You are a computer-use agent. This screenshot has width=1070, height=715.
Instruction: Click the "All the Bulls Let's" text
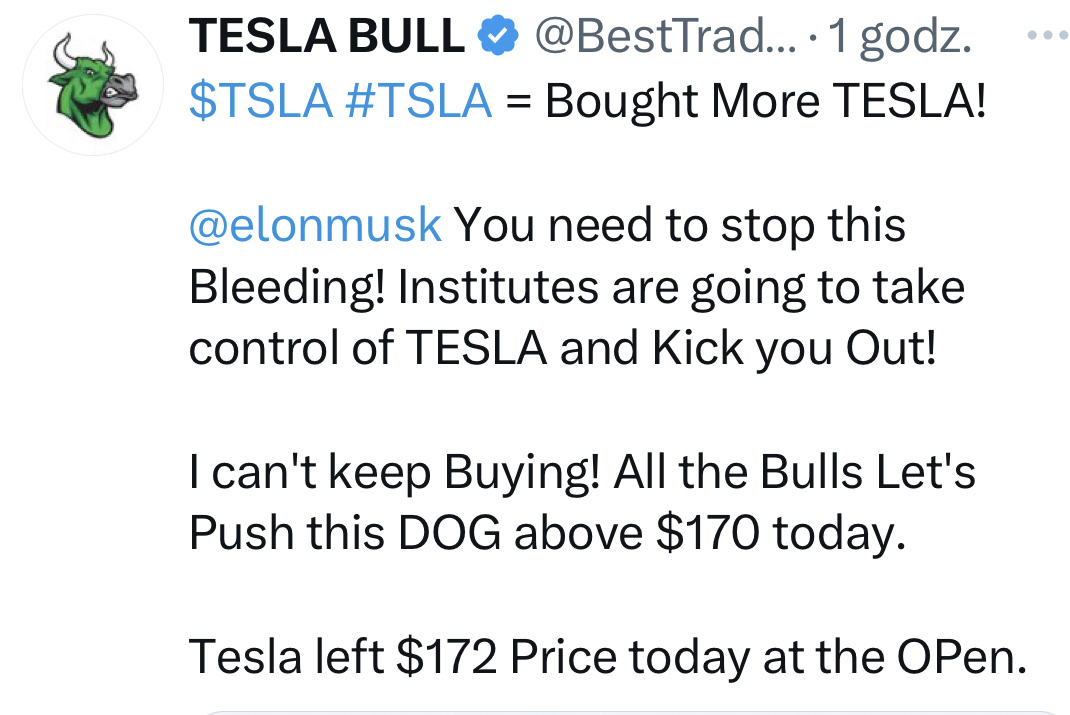[x=795, y=473]
